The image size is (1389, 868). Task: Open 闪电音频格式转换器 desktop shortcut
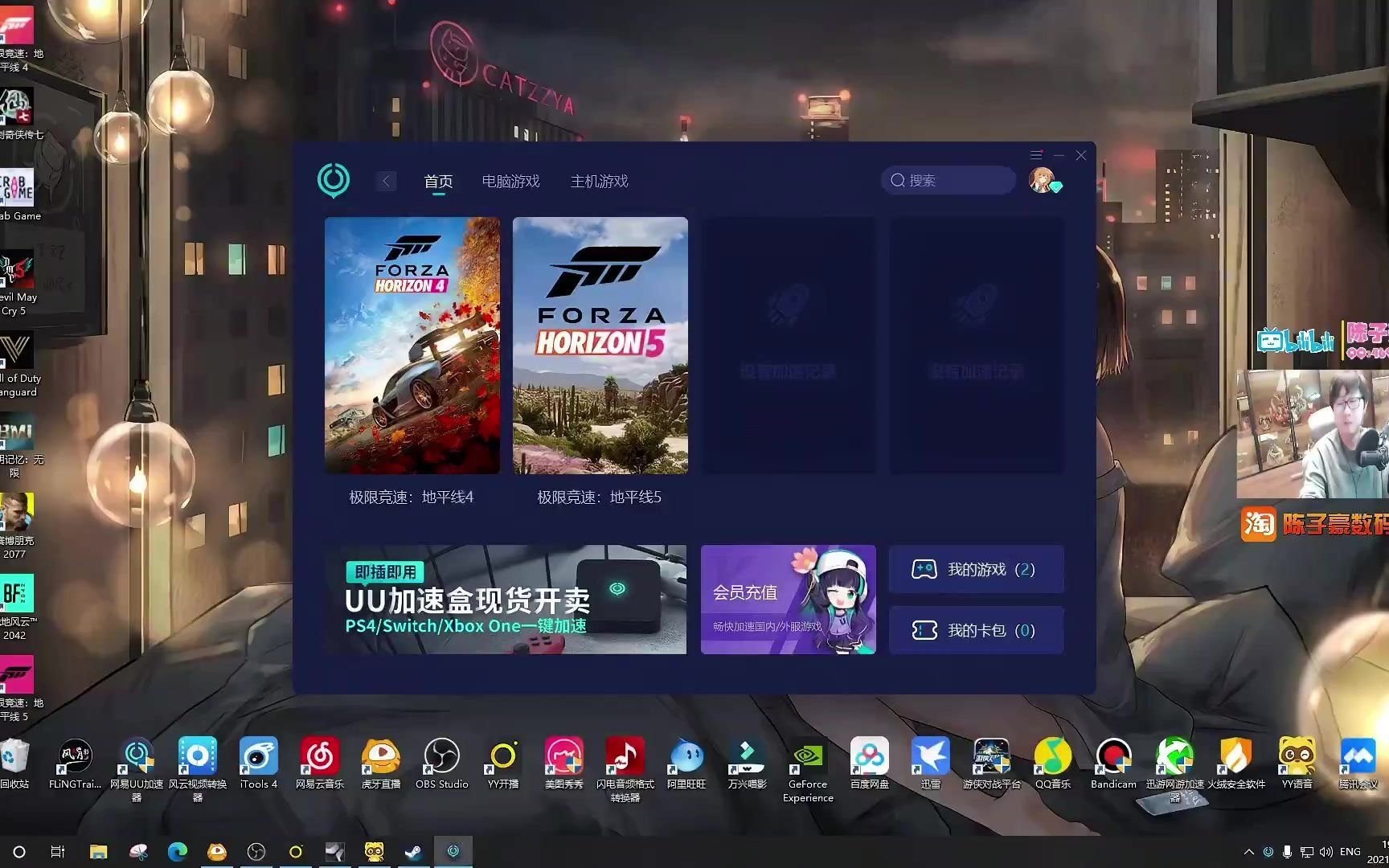pos(625,769)
